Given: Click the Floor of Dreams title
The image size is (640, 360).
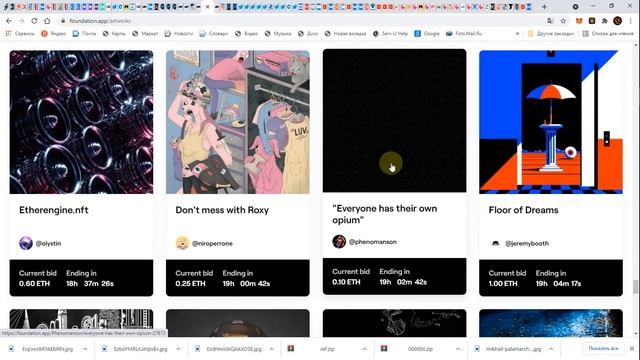Looking at the screenshot, I should pyautogui.click(x=523, y=210).
